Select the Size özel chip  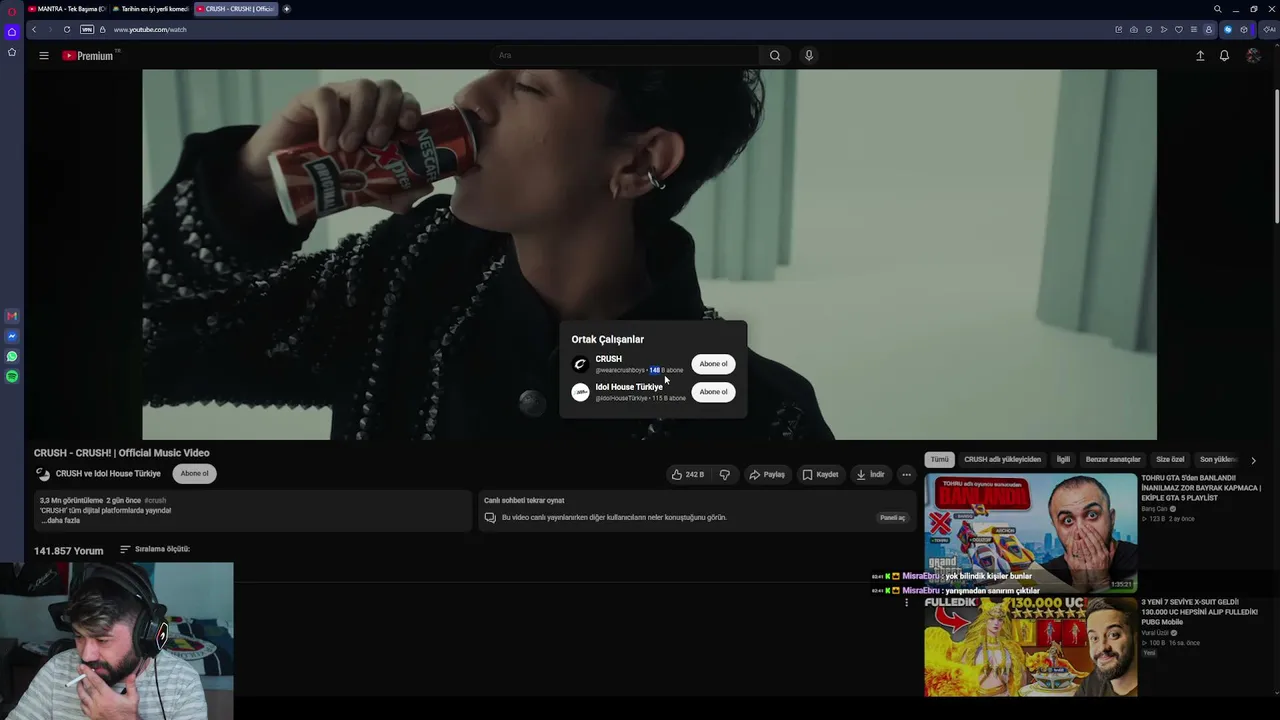pyautogui.click(x=1170, y=460)
